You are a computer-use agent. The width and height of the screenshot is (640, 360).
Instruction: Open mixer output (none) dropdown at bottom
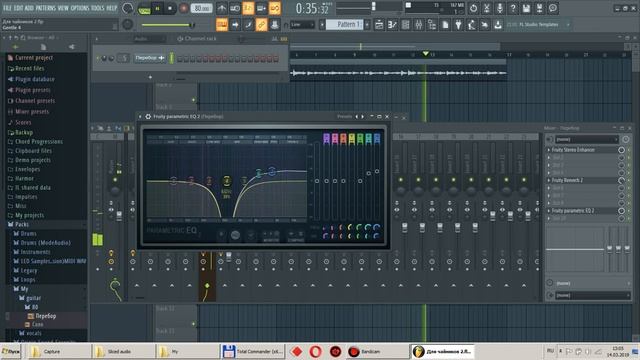(593, 295)
